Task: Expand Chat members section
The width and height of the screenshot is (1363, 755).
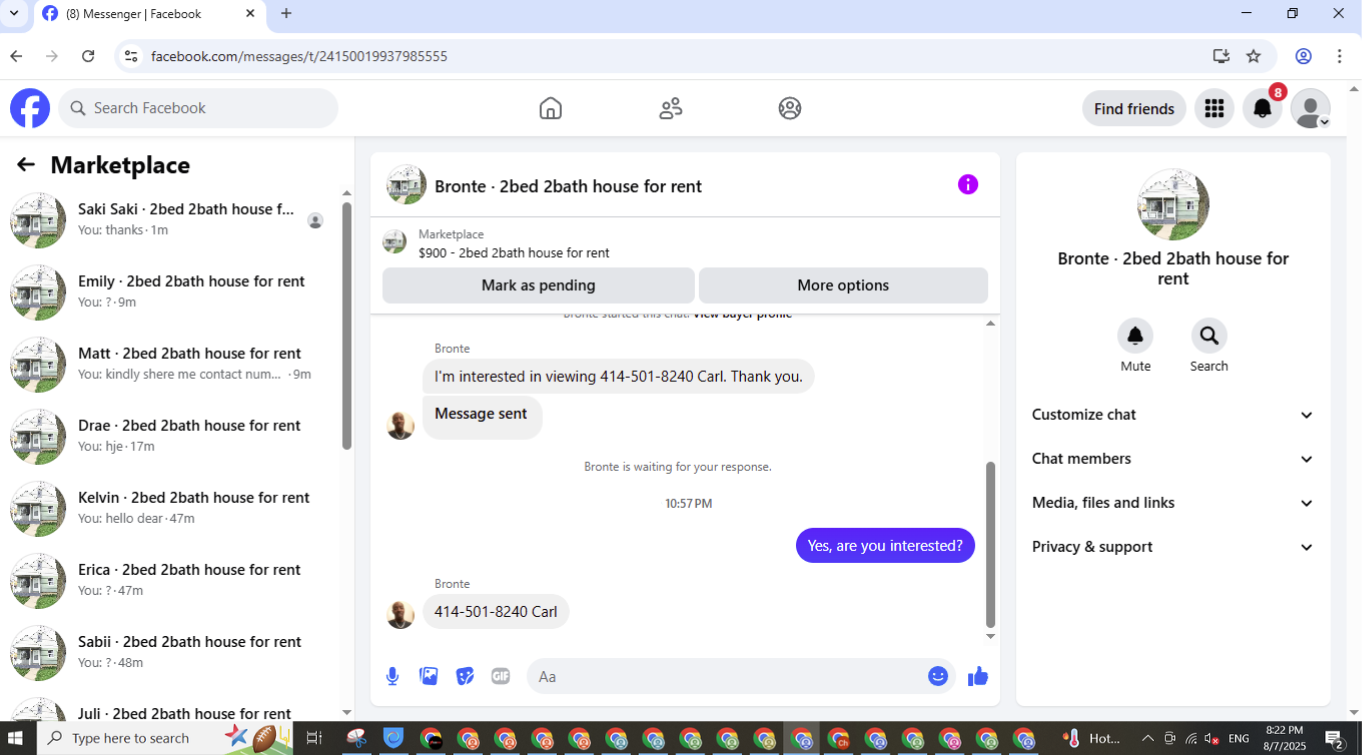Action: (x=1173, y=459)
